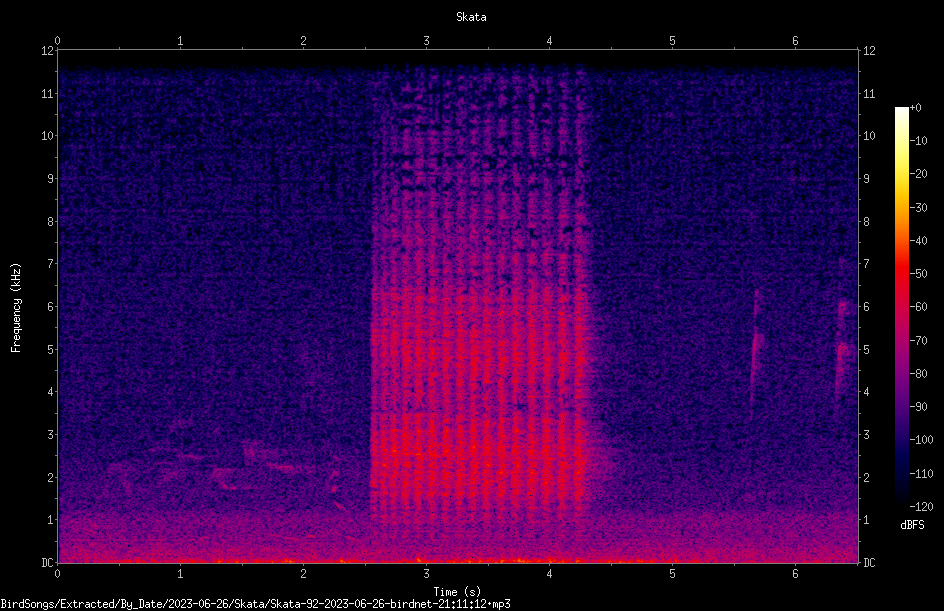Click the "Frequency (kHz)" axis label
Image resolution: width=944 pixels, height=611 pixels.
[x=16, y=308]
